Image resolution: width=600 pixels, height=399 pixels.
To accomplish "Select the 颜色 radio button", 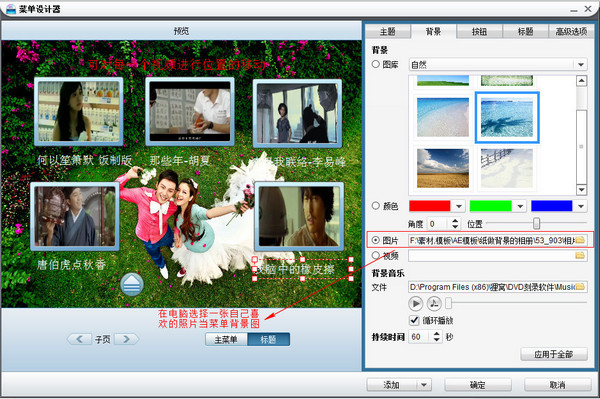I will (375, 206).
